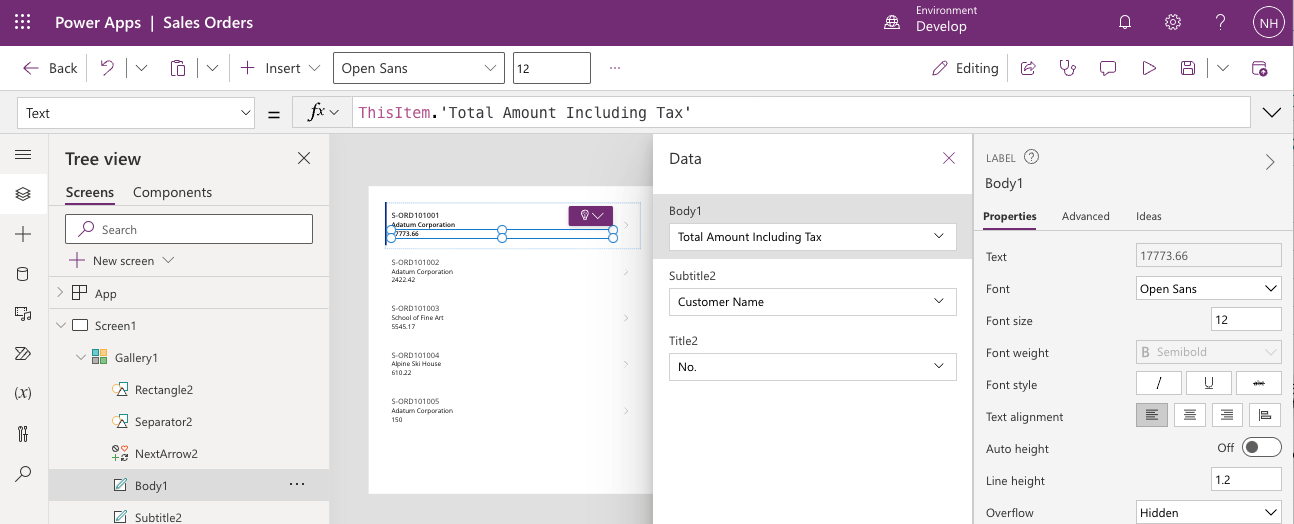
Task: Open notifications bell
Action: 1125,22
